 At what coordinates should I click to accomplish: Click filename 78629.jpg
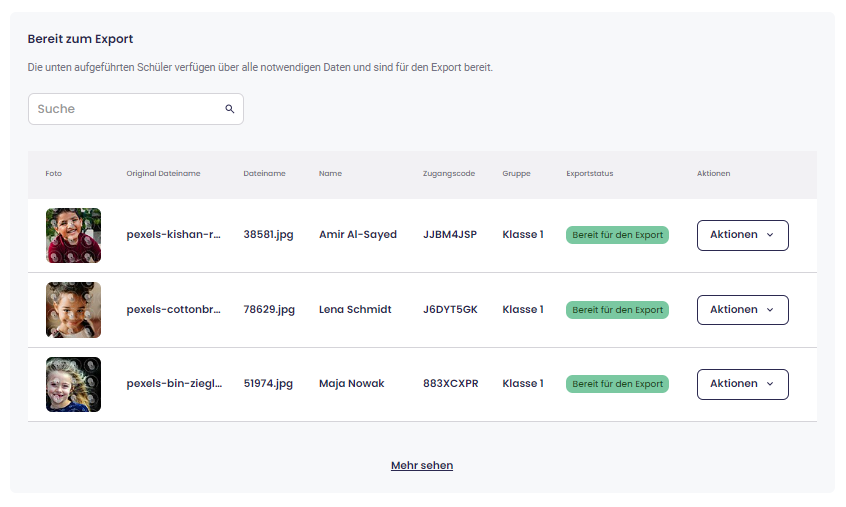coord(269,310)
